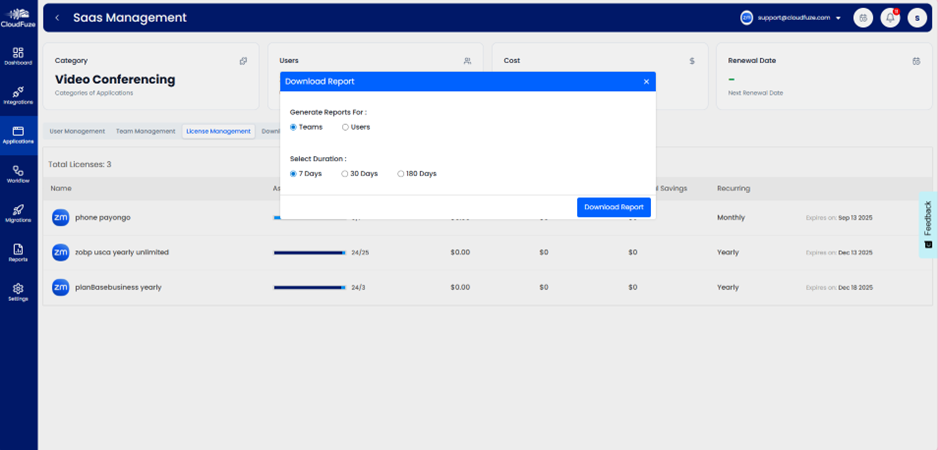Select the Users radio button

tap(346, 127)
